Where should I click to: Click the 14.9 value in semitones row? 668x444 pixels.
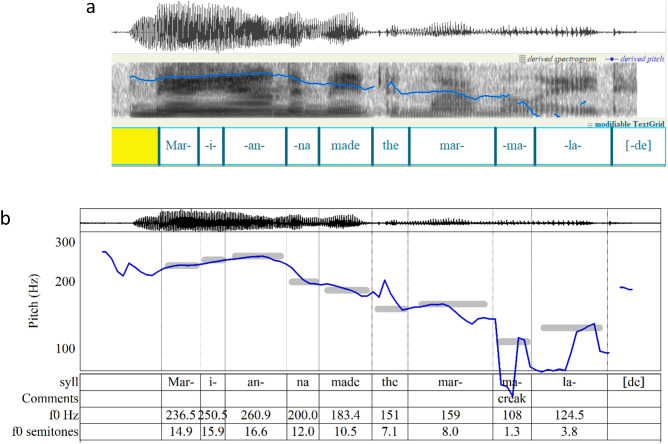181,432
